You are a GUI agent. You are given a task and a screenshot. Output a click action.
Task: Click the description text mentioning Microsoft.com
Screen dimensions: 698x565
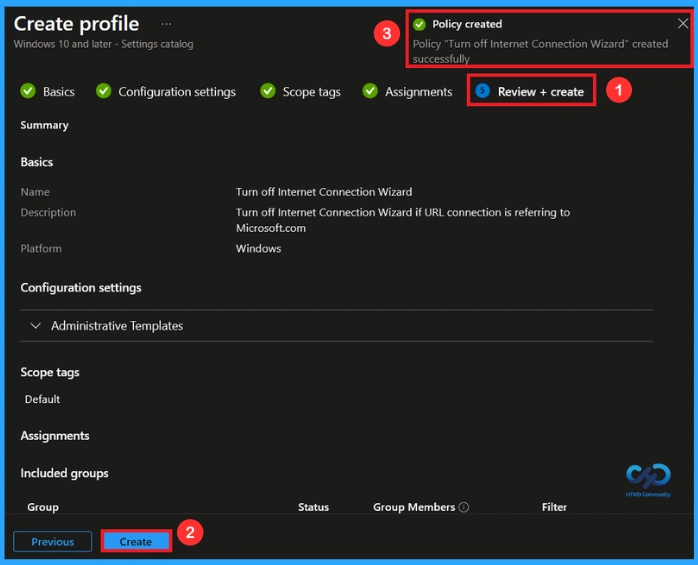[403, 220]
